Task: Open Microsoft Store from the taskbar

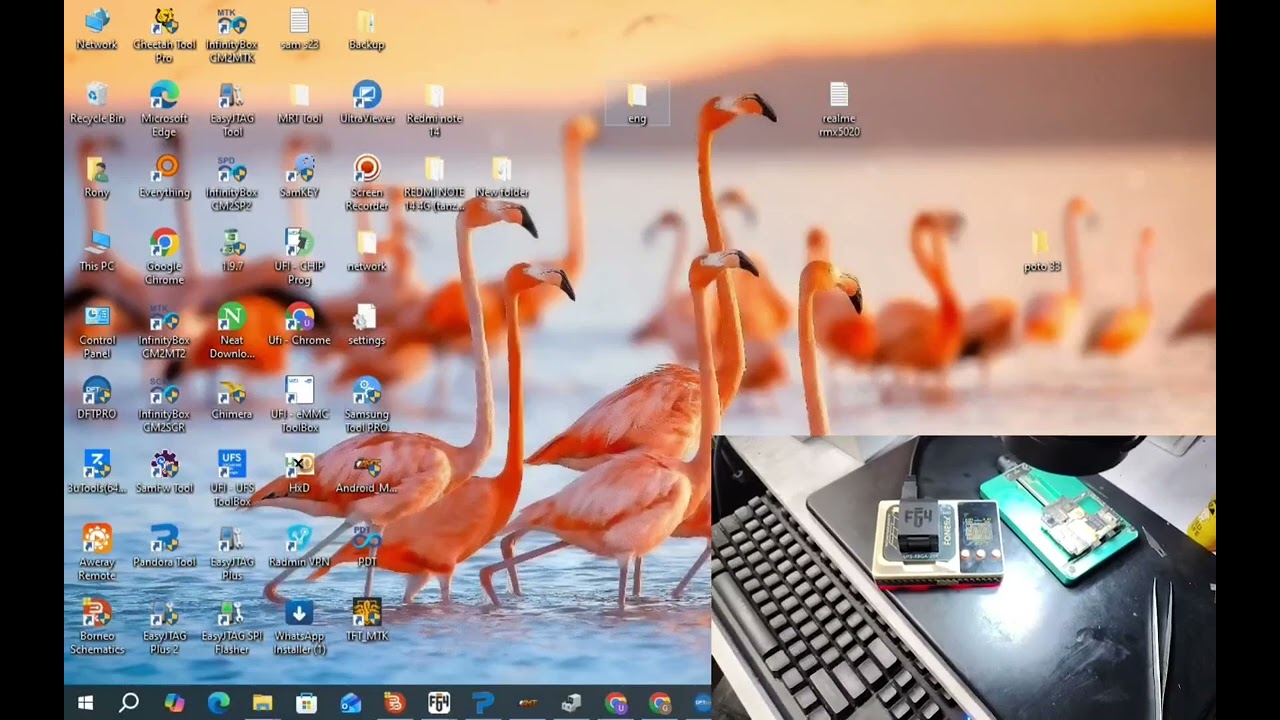Action: click(x=306, y=703)
